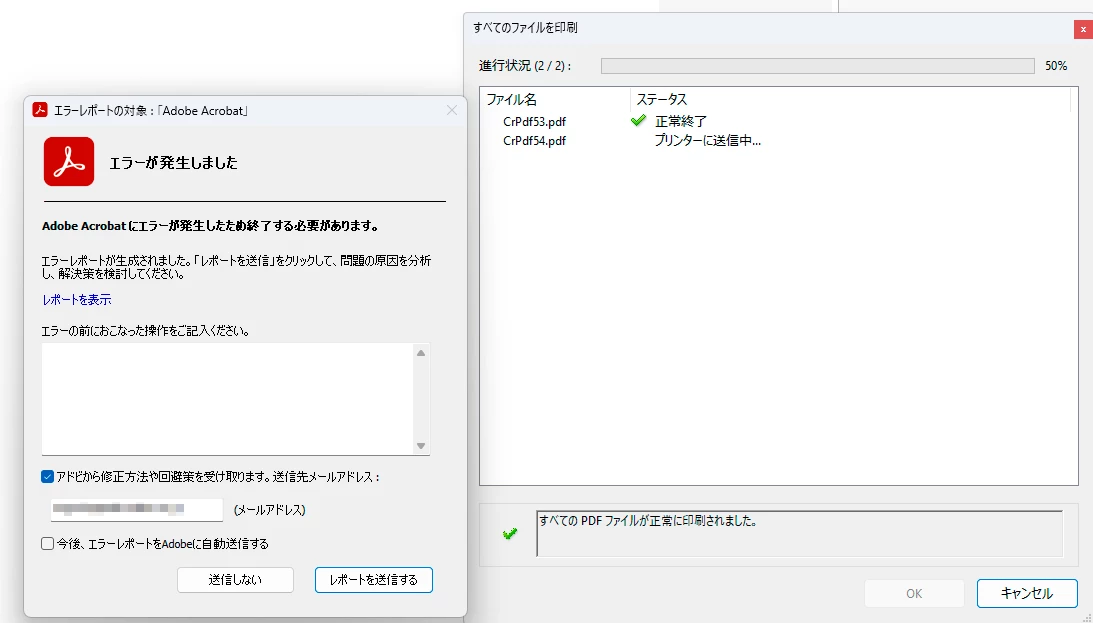
Task: Click the キャンセル button in print window
Action: point(1027,593)
